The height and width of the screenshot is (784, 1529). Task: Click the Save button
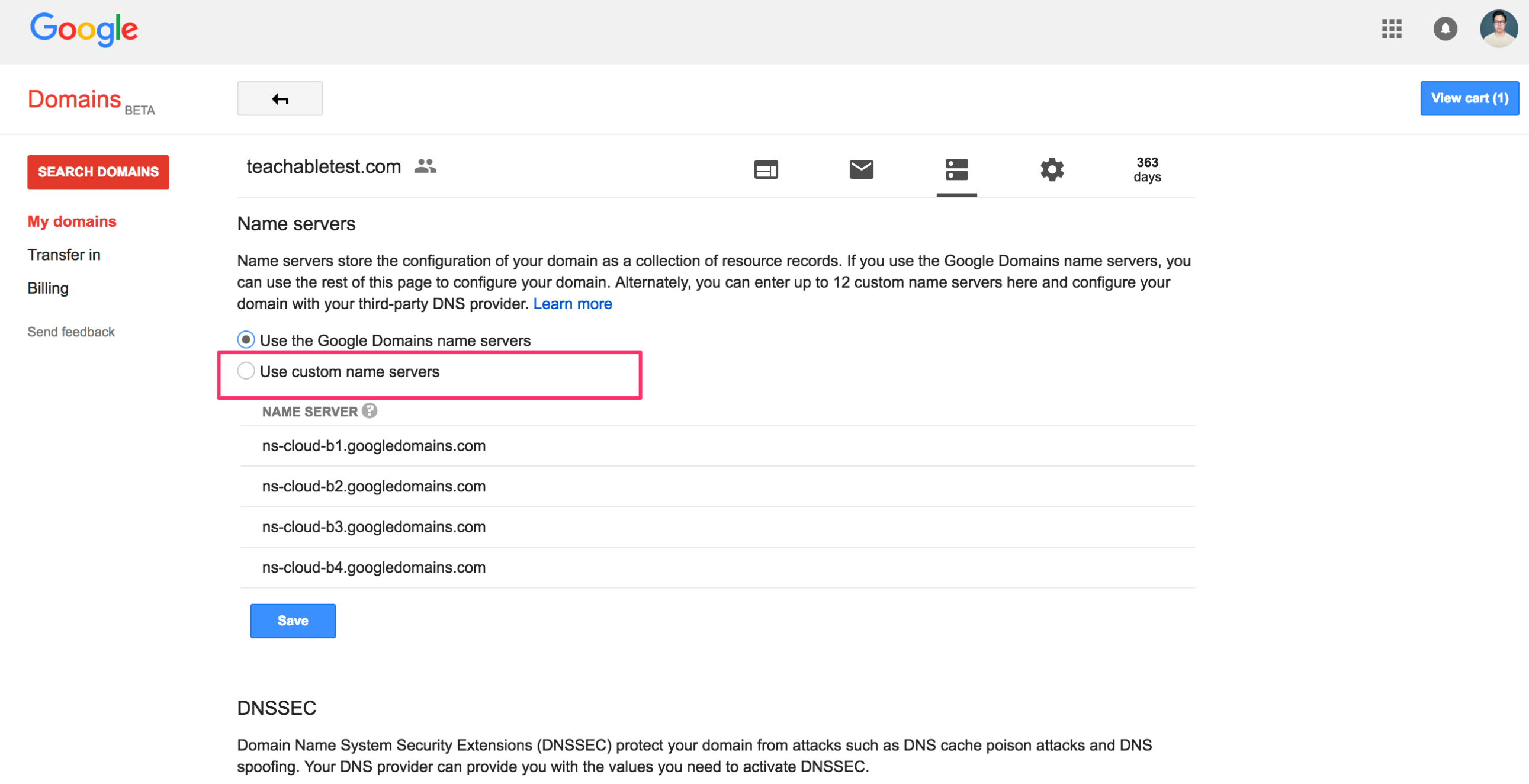pos(293,621)
